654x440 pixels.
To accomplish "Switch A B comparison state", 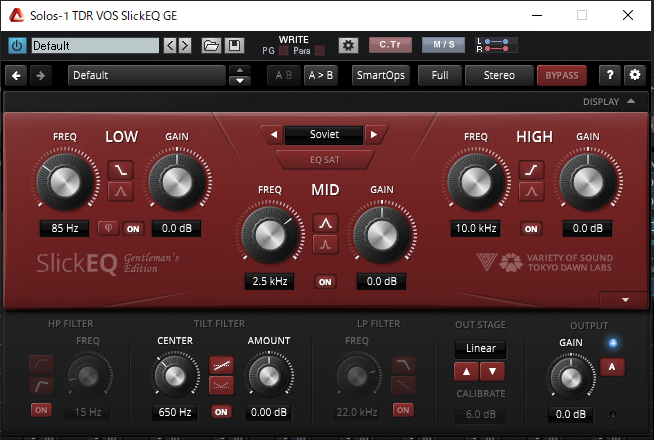I will 284,75.
